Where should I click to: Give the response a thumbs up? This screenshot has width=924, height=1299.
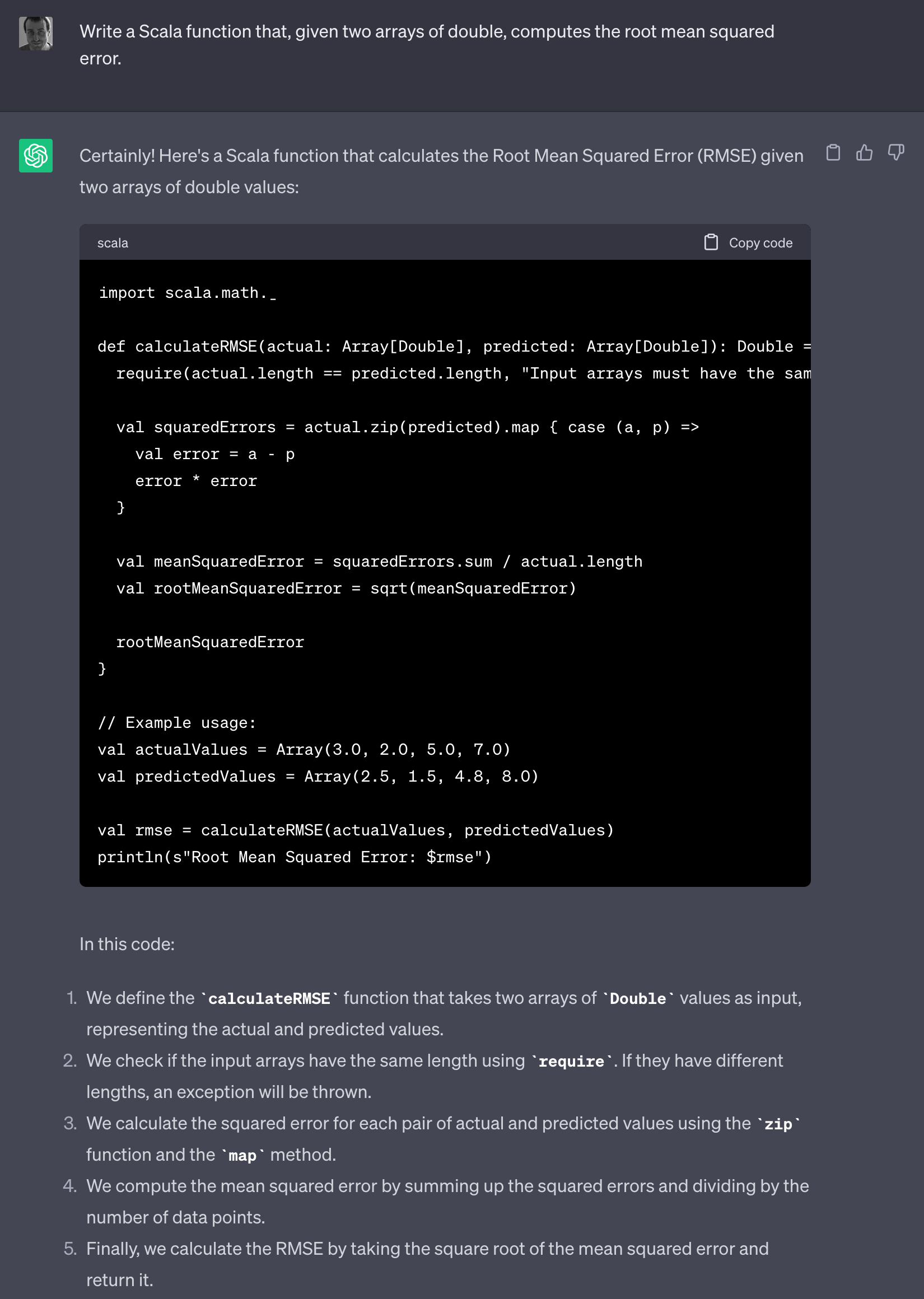tap(864, 152)
